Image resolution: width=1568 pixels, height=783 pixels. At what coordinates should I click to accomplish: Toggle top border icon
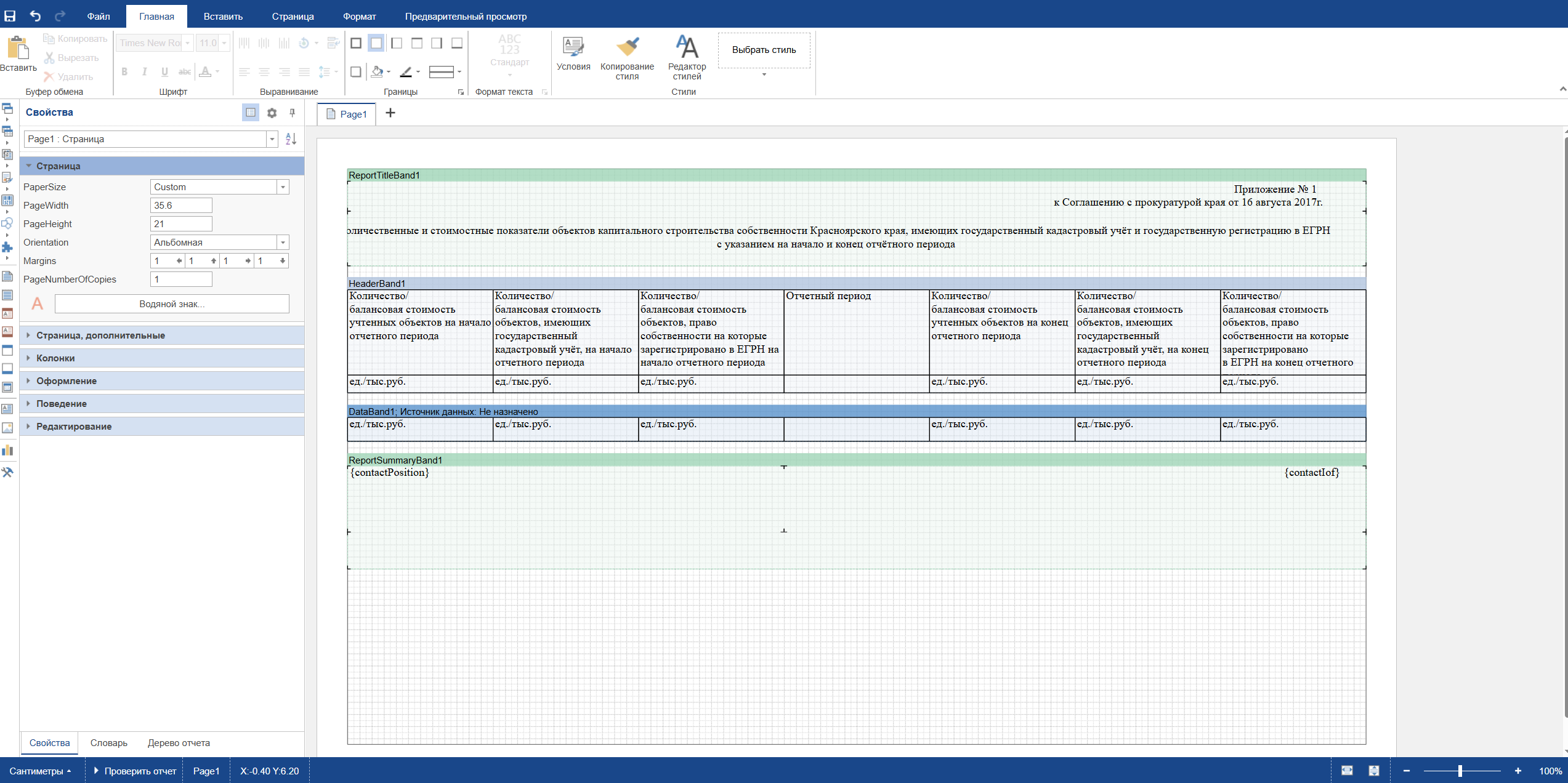pyautogui.click(x=417, y=43)
